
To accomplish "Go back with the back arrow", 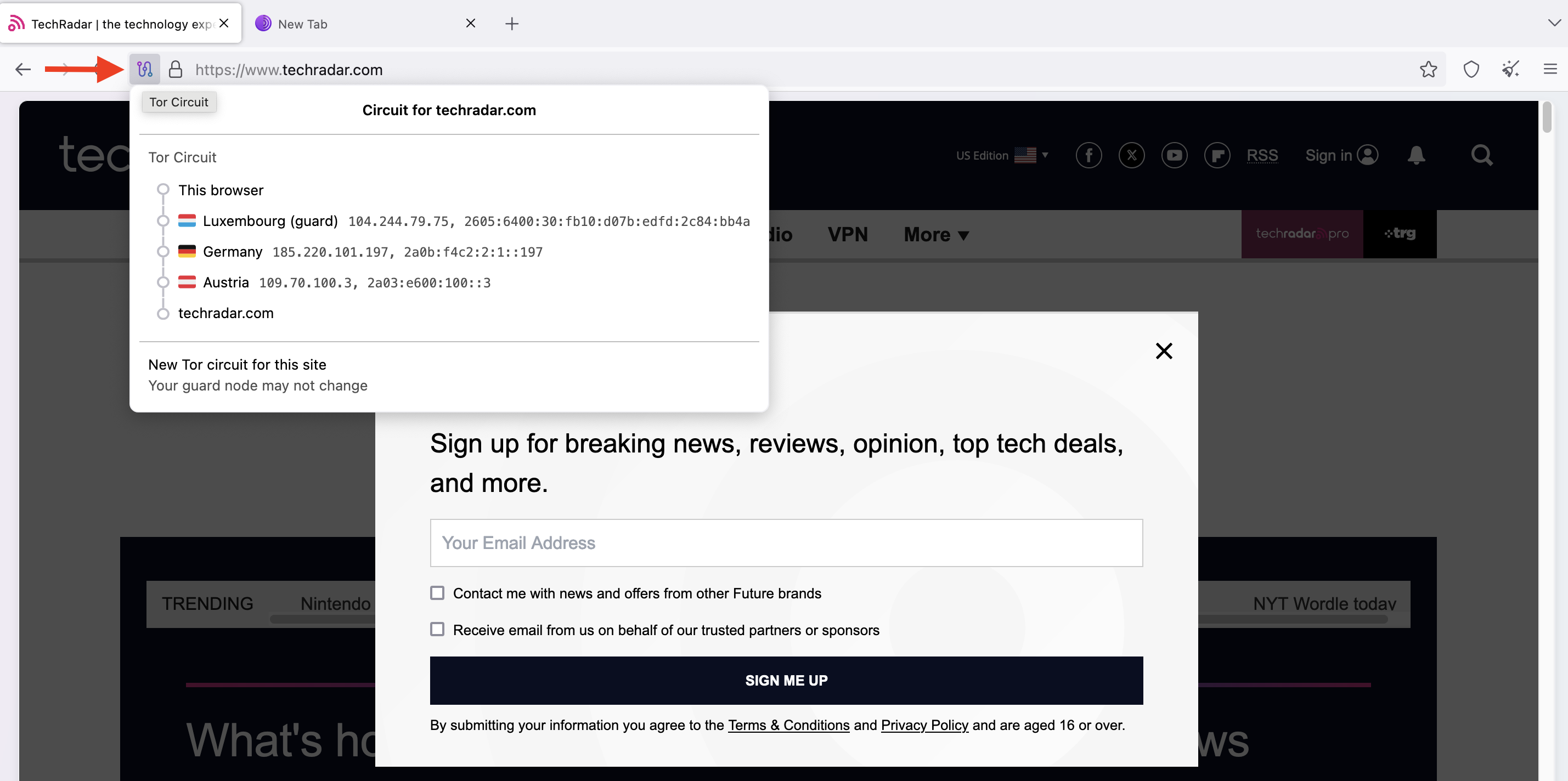I will click(x=23, y=70).
